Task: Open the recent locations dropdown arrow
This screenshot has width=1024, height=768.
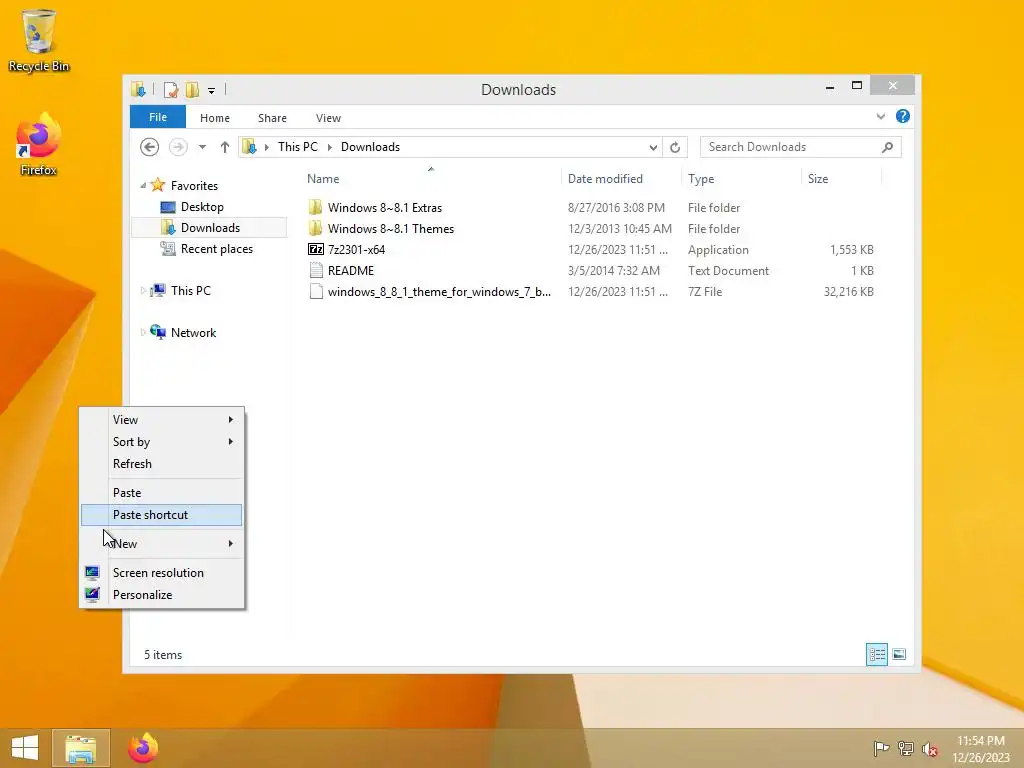Action: pos(202,147)
